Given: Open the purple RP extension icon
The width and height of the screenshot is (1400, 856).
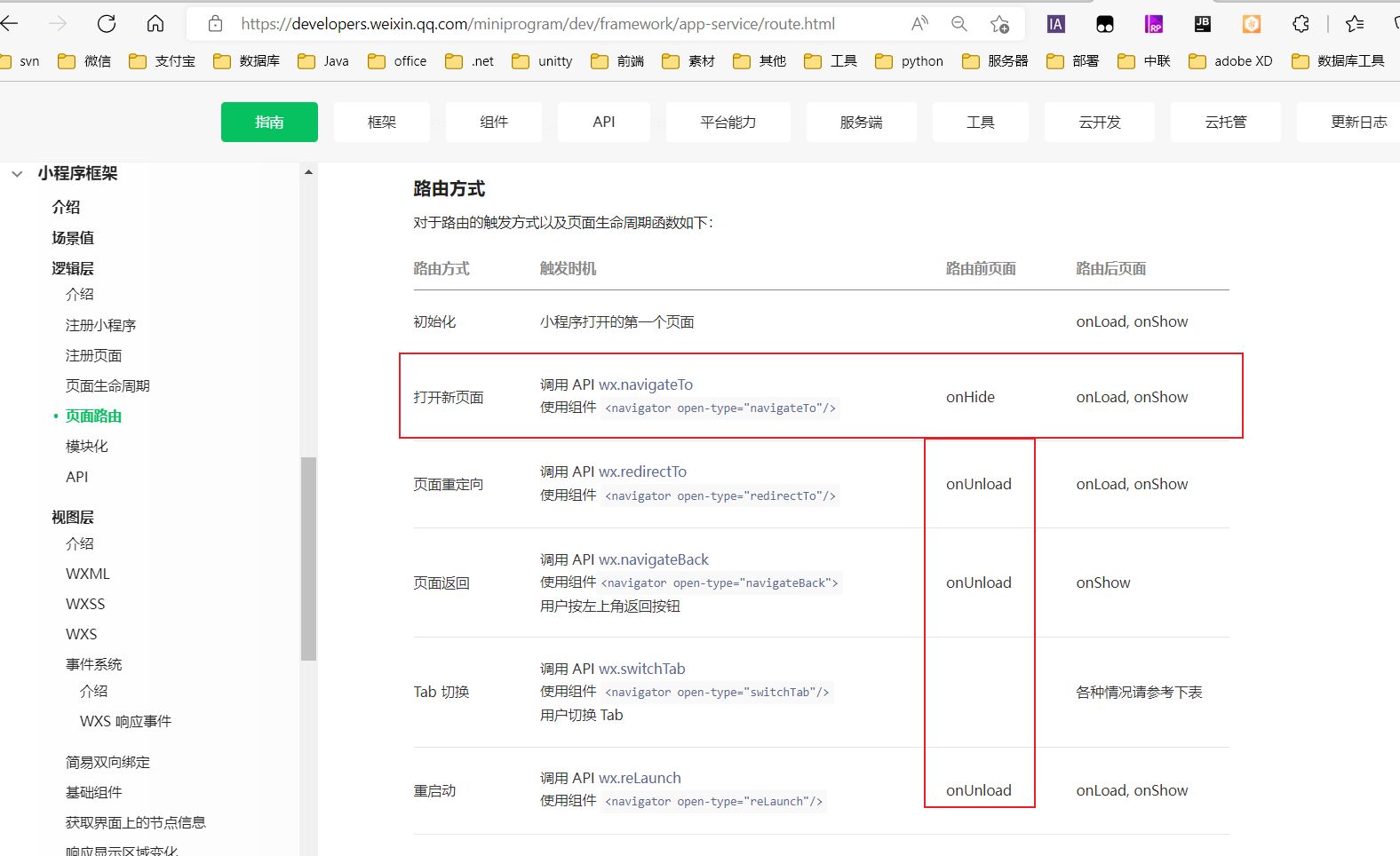Looking at the screenshot, I should (x=1154, y=24).
